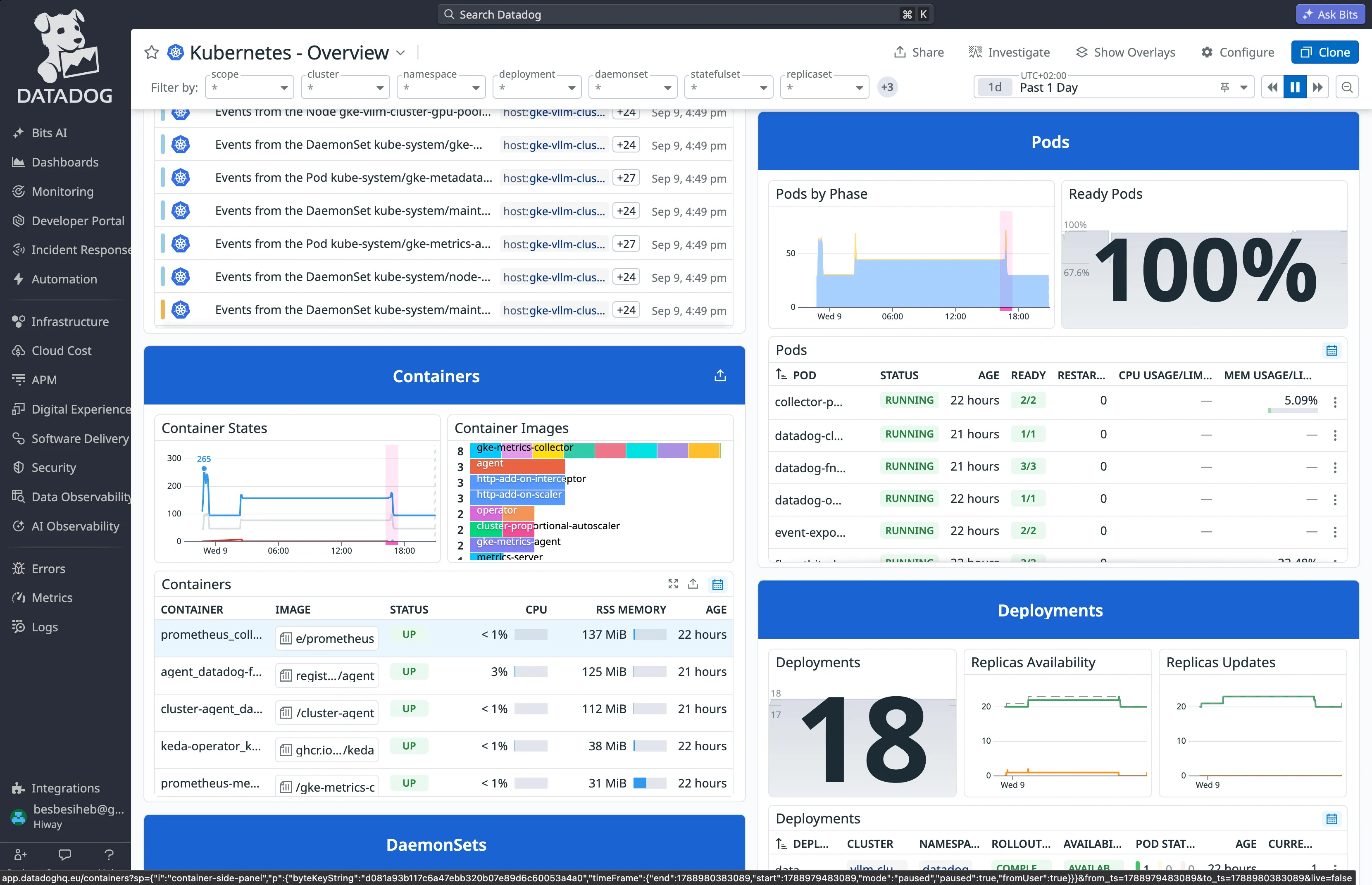The image size is (1372, 885).
Task: Open the Datadog home logo
Action: coord(65,56)
